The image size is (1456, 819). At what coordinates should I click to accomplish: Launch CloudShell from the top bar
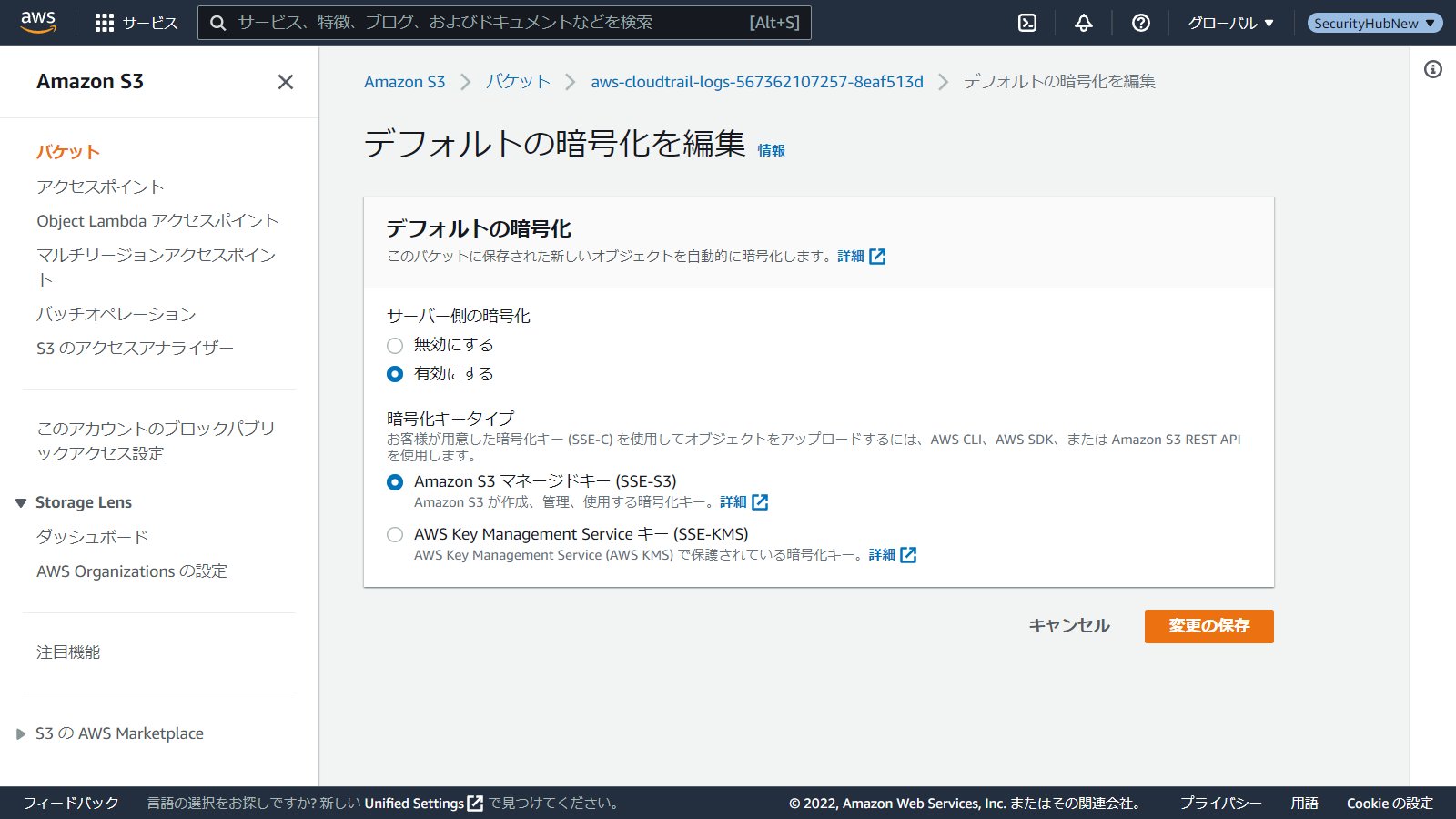coord(1027,23)
